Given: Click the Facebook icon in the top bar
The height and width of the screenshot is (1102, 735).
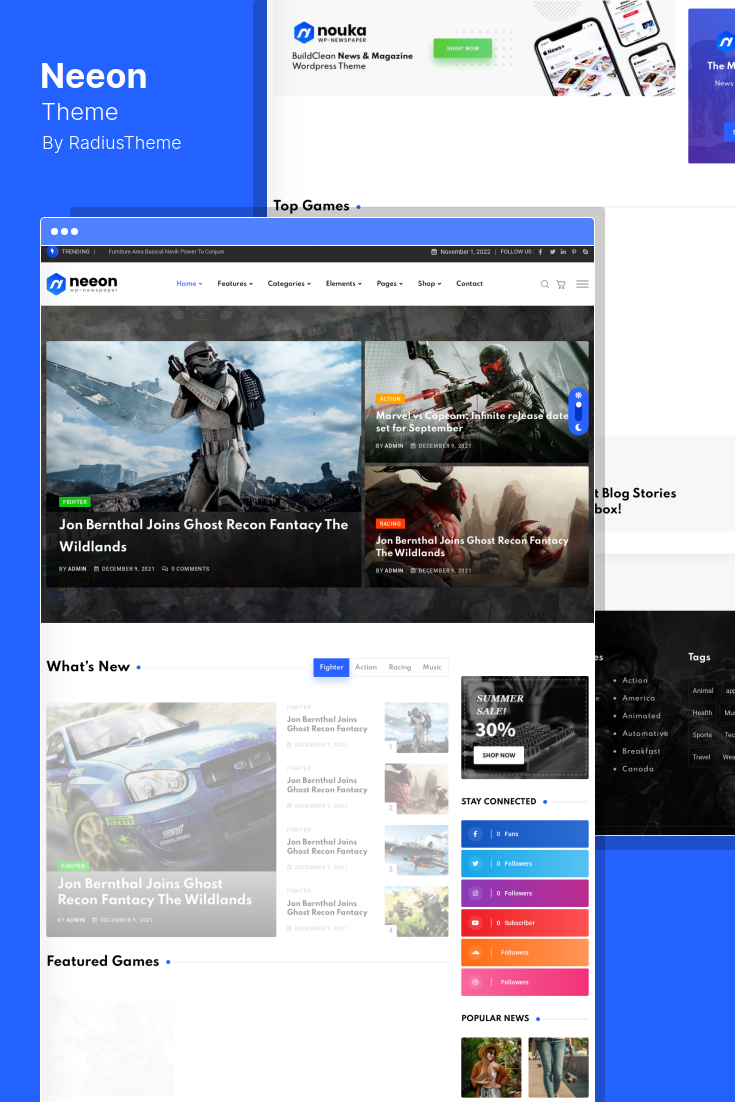Looking at the screenshot, I should pyautogui.click(x=540, y=252).
